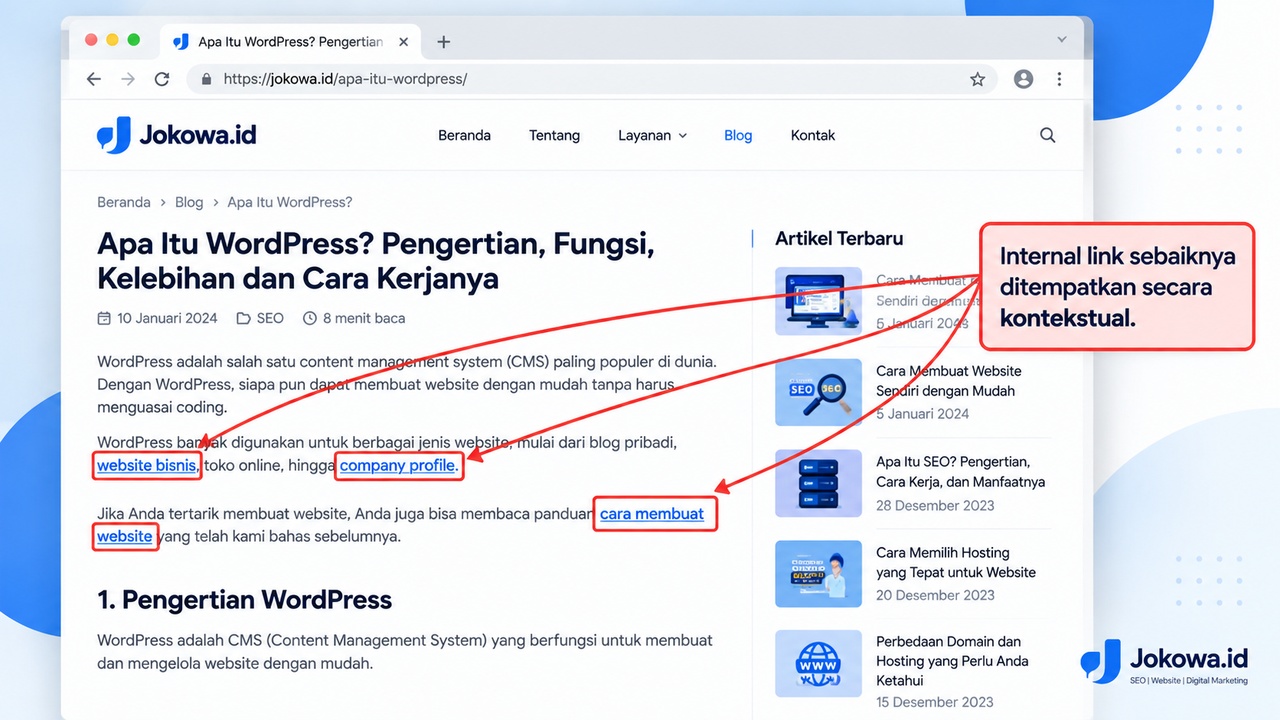
Task: Click the 1. Pengertian WordPress heading
Action: point(244,599)
